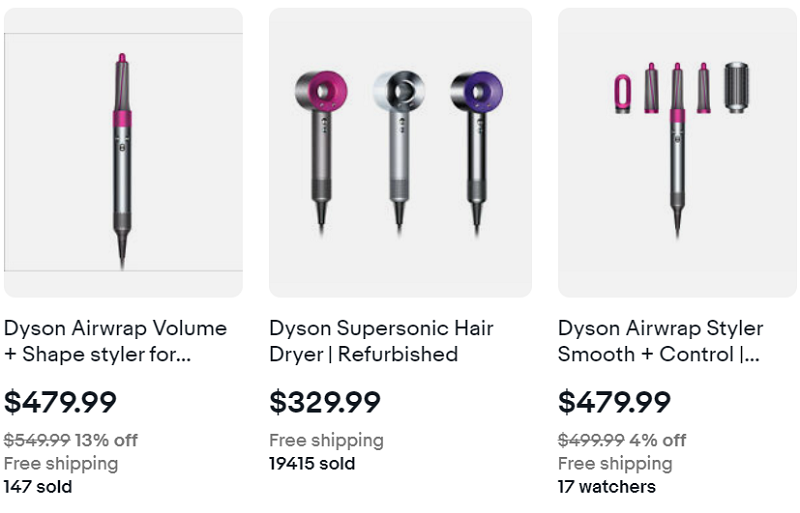Click the 4% off discount label
The width and height of the screenshot is (800, 513).
(658, 440)
